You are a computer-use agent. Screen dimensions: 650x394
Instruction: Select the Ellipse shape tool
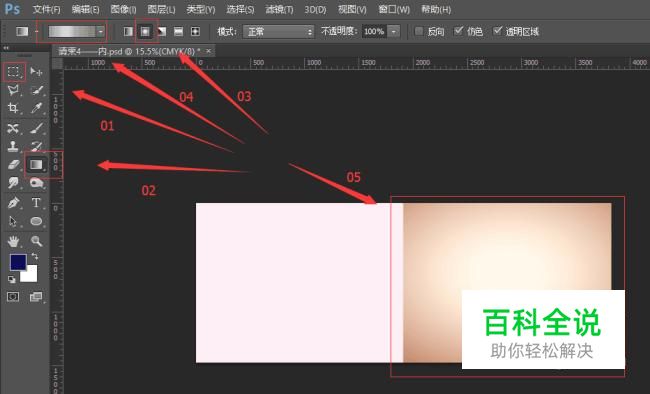point(36,221)
